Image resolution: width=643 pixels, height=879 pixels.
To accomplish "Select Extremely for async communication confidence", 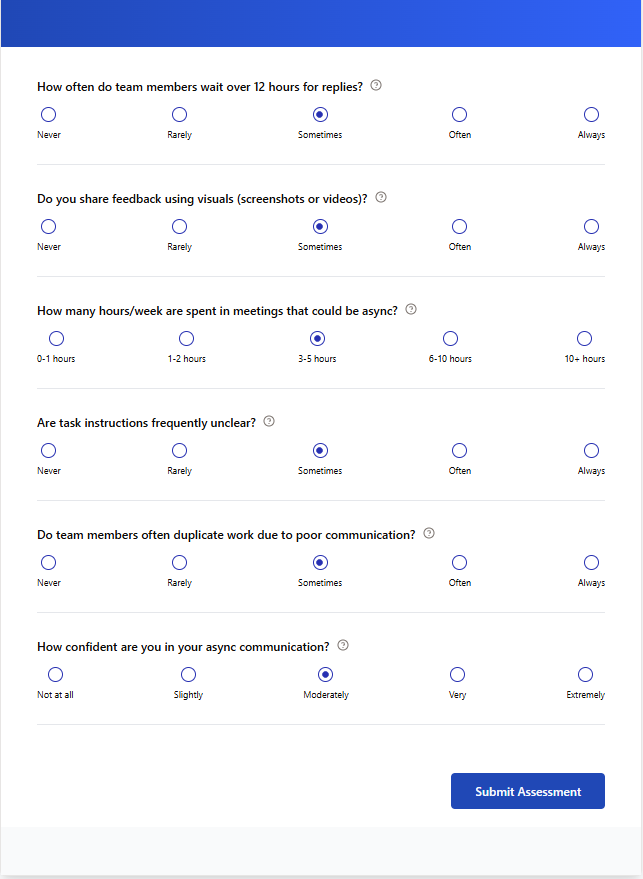I will click(584, 674).
